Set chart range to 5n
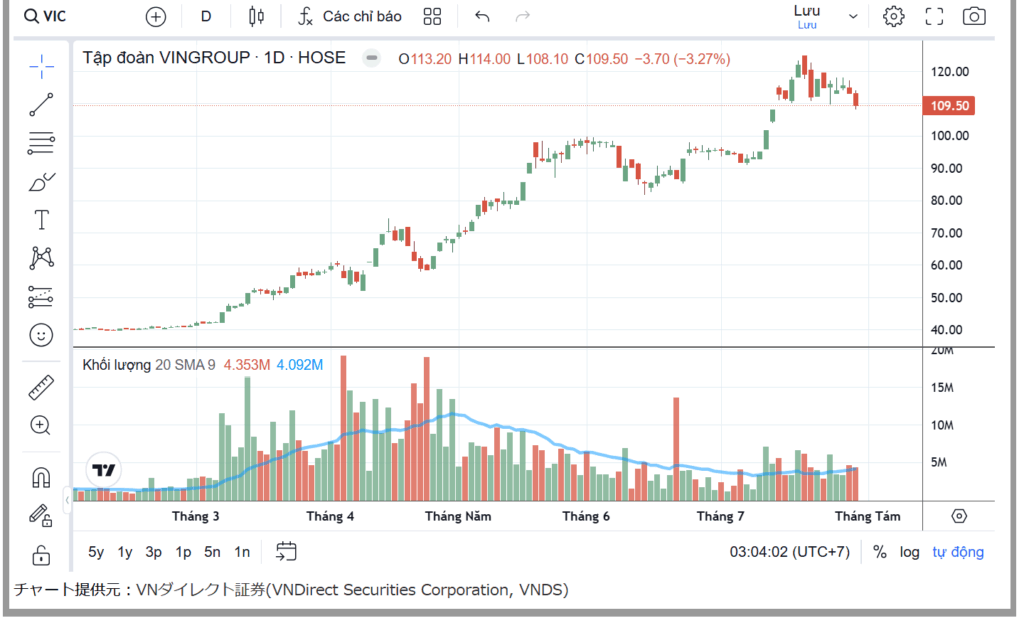Screen dimensions: 1024x628 coord(212,552)
